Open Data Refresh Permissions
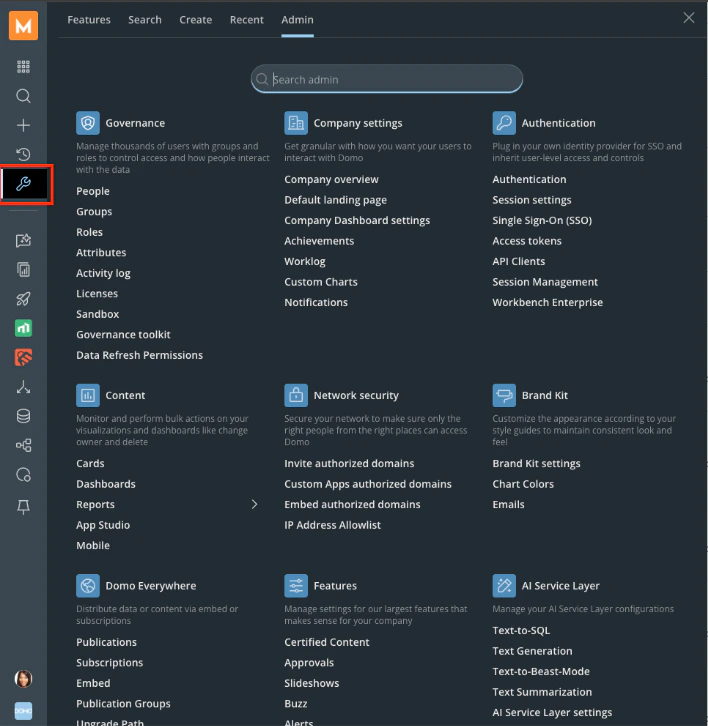This screenshot has width=708, height=726. (139, 355)
